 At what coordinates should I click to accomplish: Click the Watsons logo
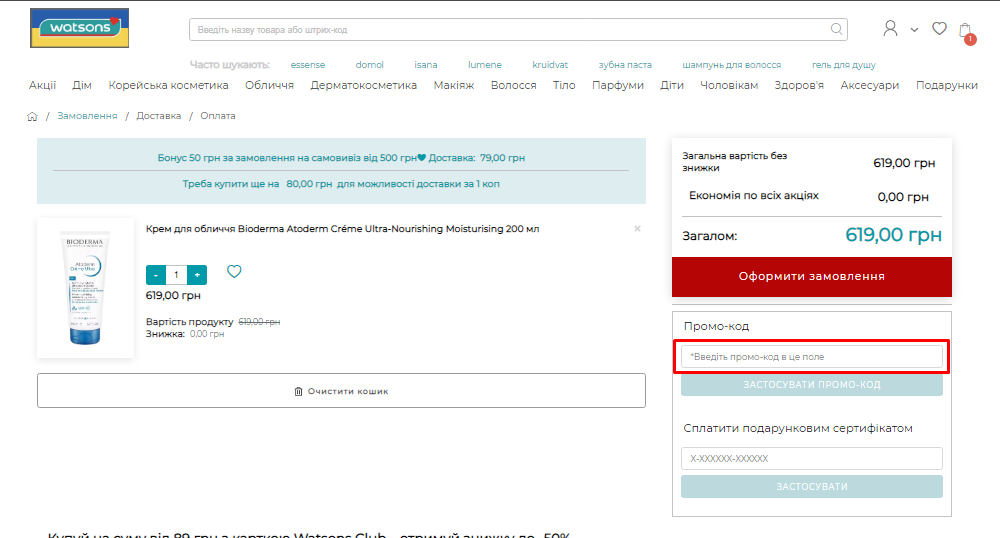click(80, 28)
